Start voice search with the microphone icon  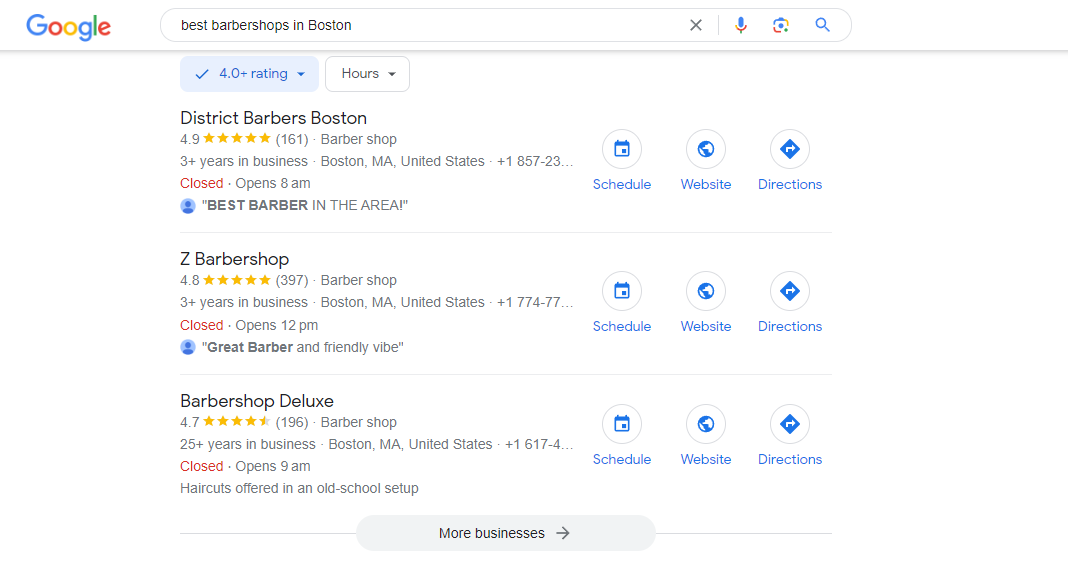[x=740, y=25]
